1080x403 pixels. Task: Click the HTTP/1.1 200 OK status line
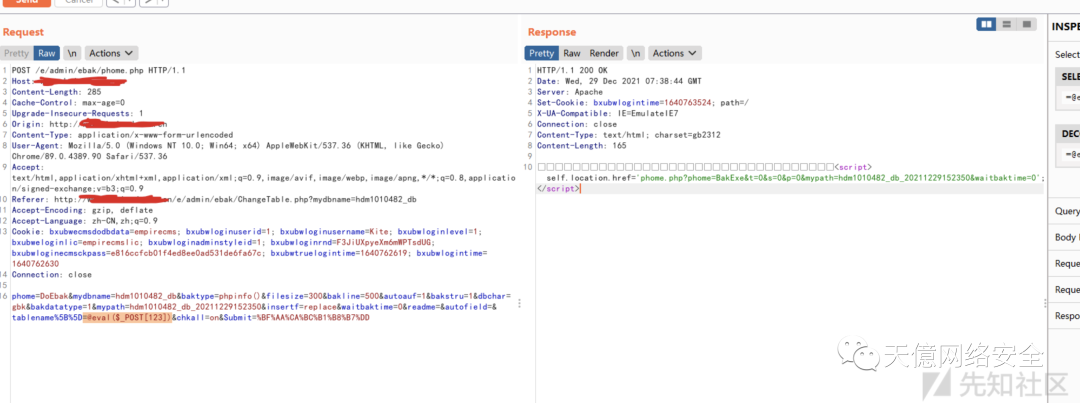[x=572, y=70]
